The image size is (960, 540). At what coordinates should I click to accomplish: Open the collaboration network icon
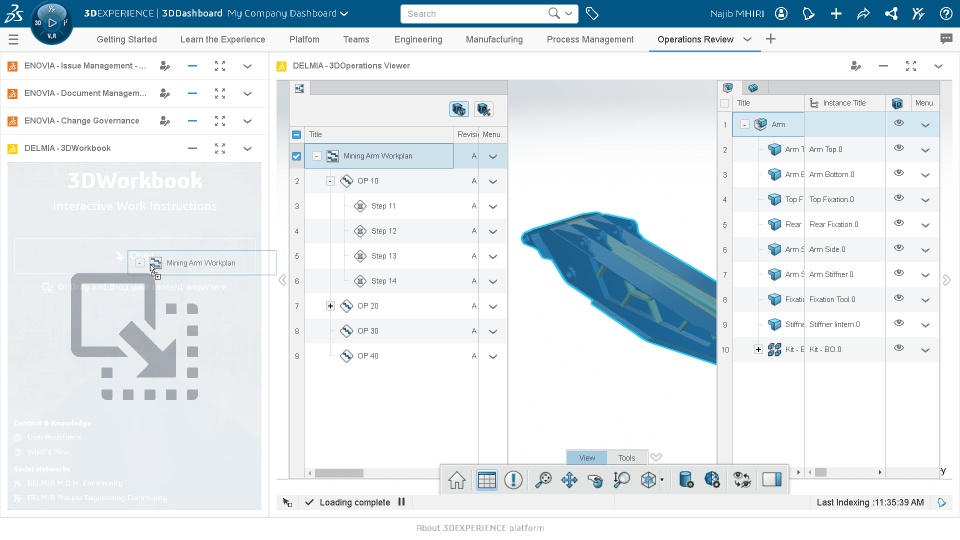tap(891, 13)
